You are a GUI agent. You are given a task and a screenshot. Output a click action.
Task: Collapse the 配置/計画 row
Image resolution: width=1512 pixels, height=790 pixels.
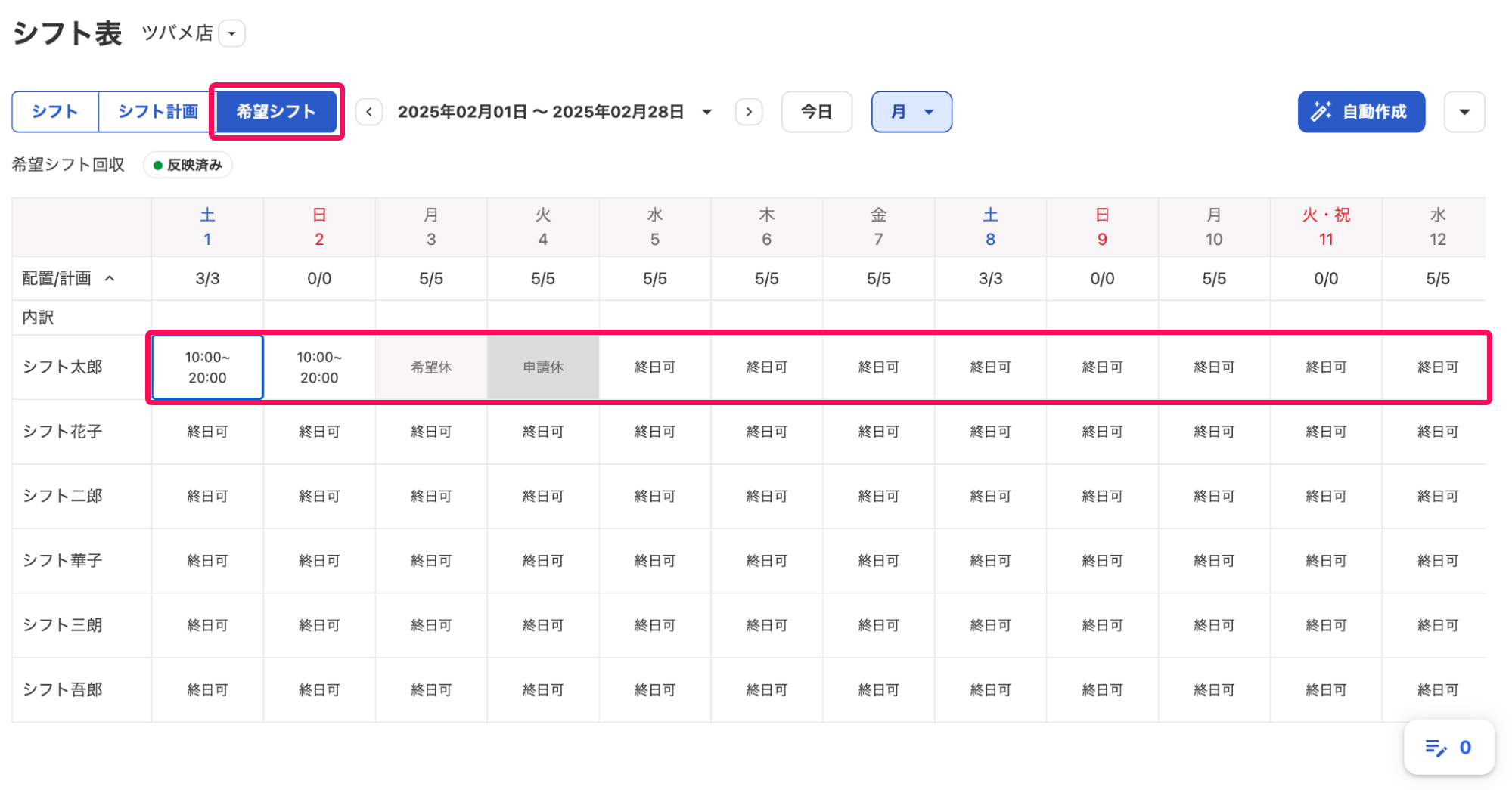point(110,278)
